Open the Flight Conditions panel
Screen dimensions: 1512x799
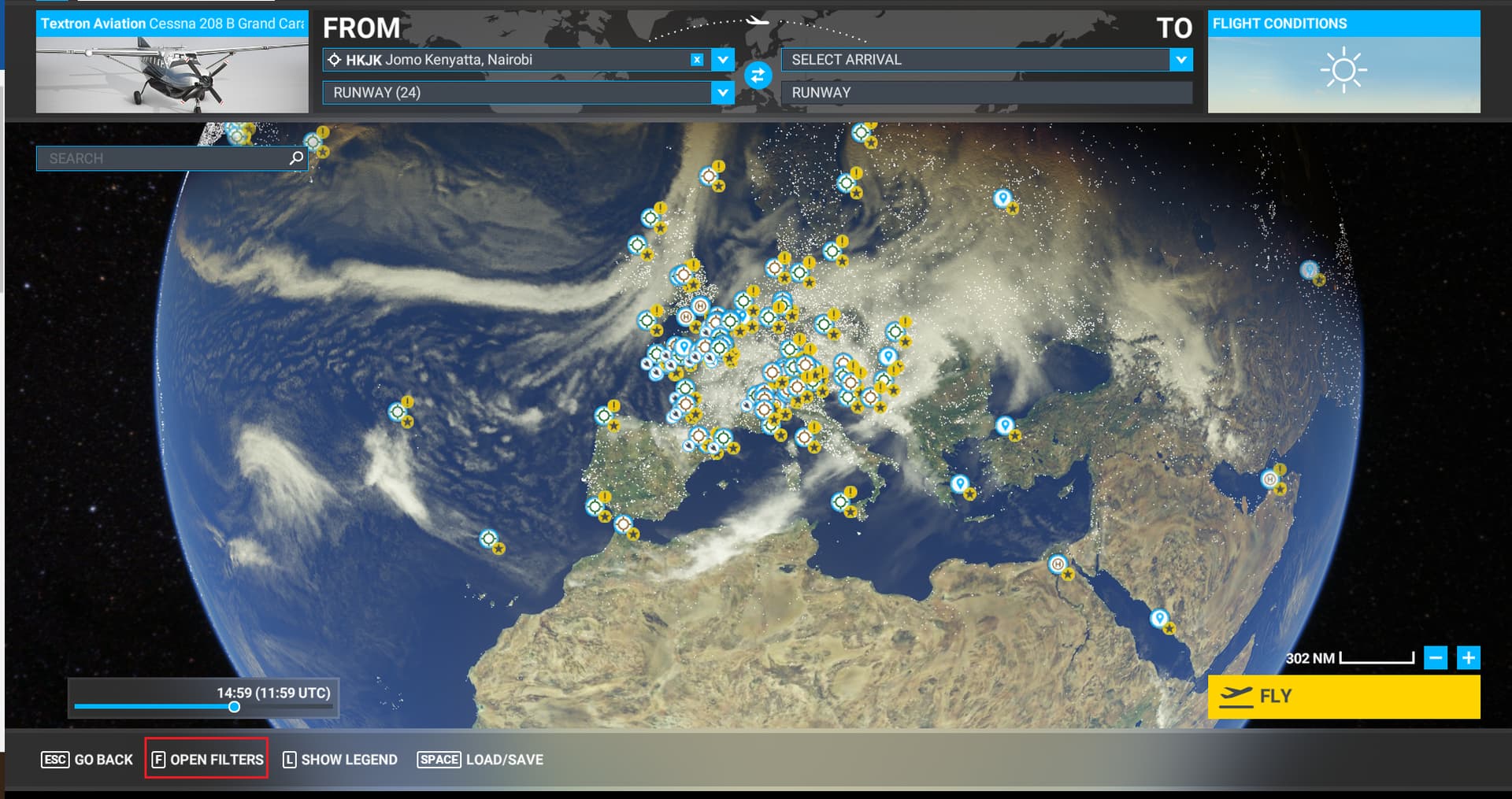1343,61
